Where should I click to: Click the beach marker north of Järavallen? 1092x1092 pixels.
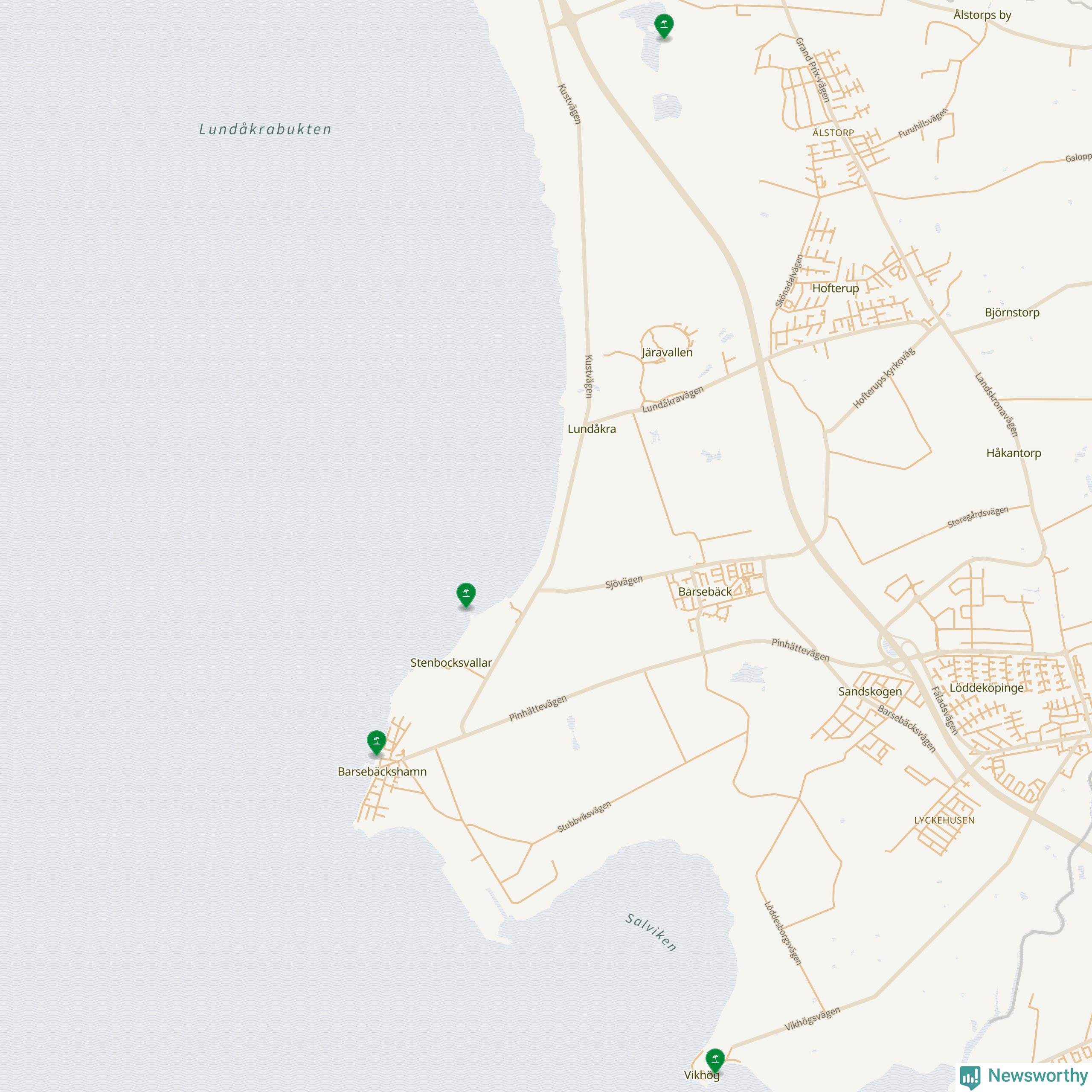tap(664, 26)
